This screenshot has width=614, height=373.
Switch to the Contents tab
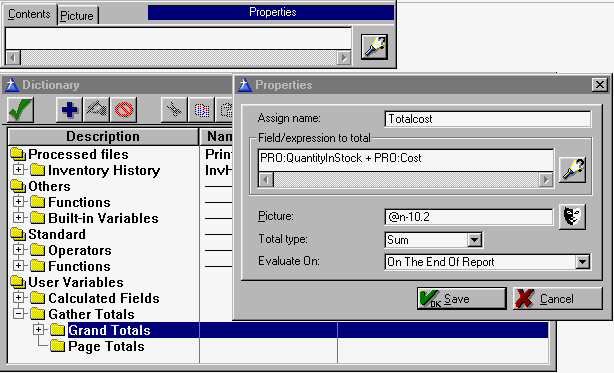(x=29, y=14)
